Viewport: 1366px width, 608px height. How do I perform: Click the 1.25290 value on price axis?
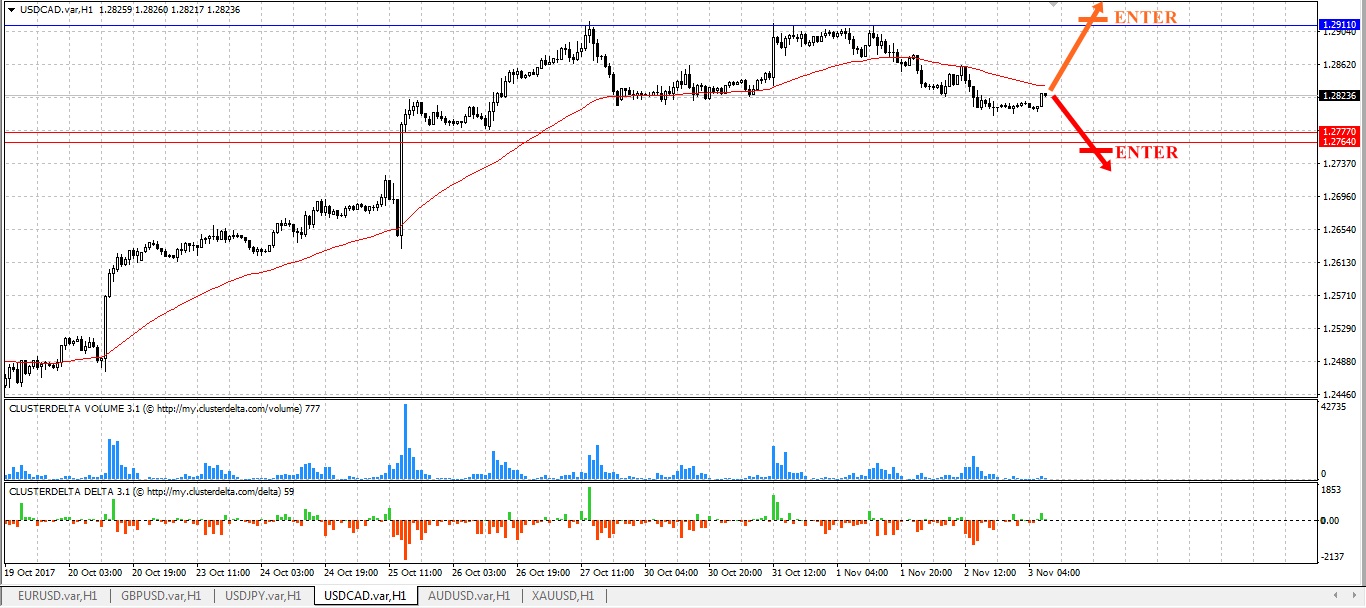[x=1337, y=329]
